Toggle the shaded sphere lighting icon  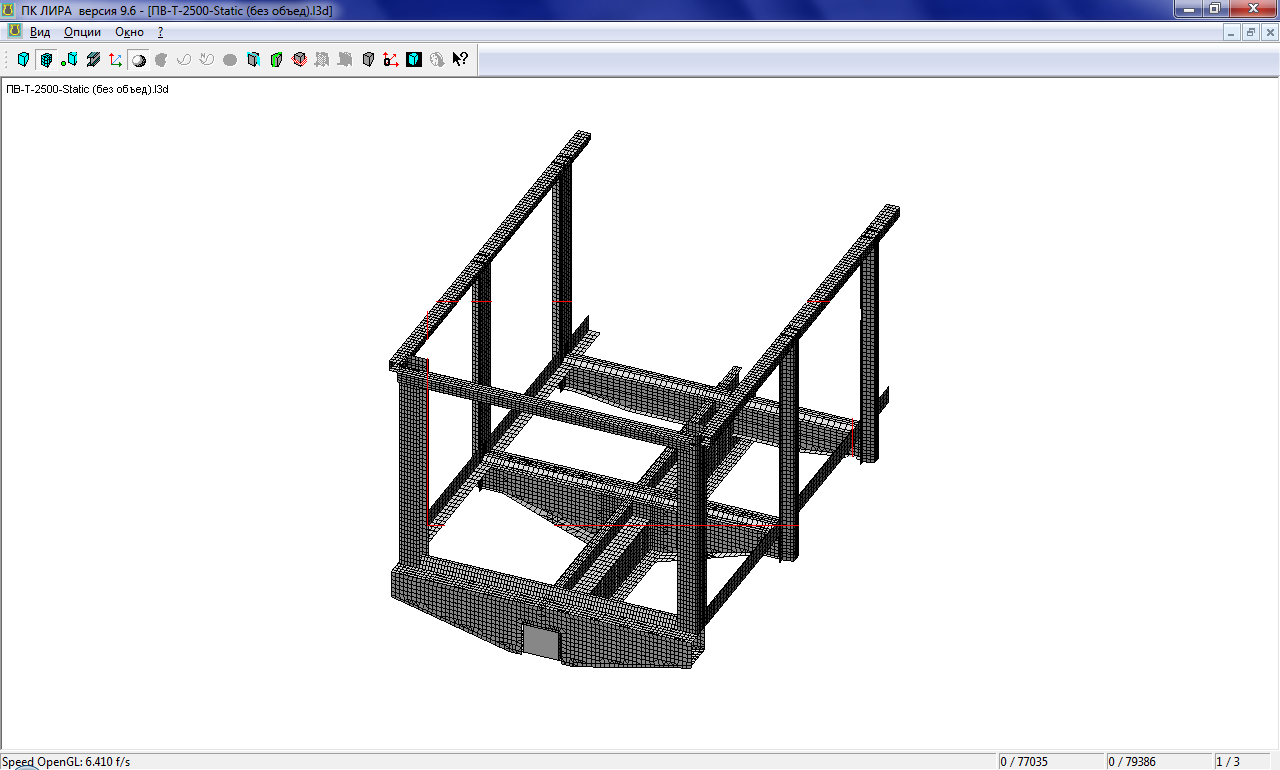pos(138,60)
